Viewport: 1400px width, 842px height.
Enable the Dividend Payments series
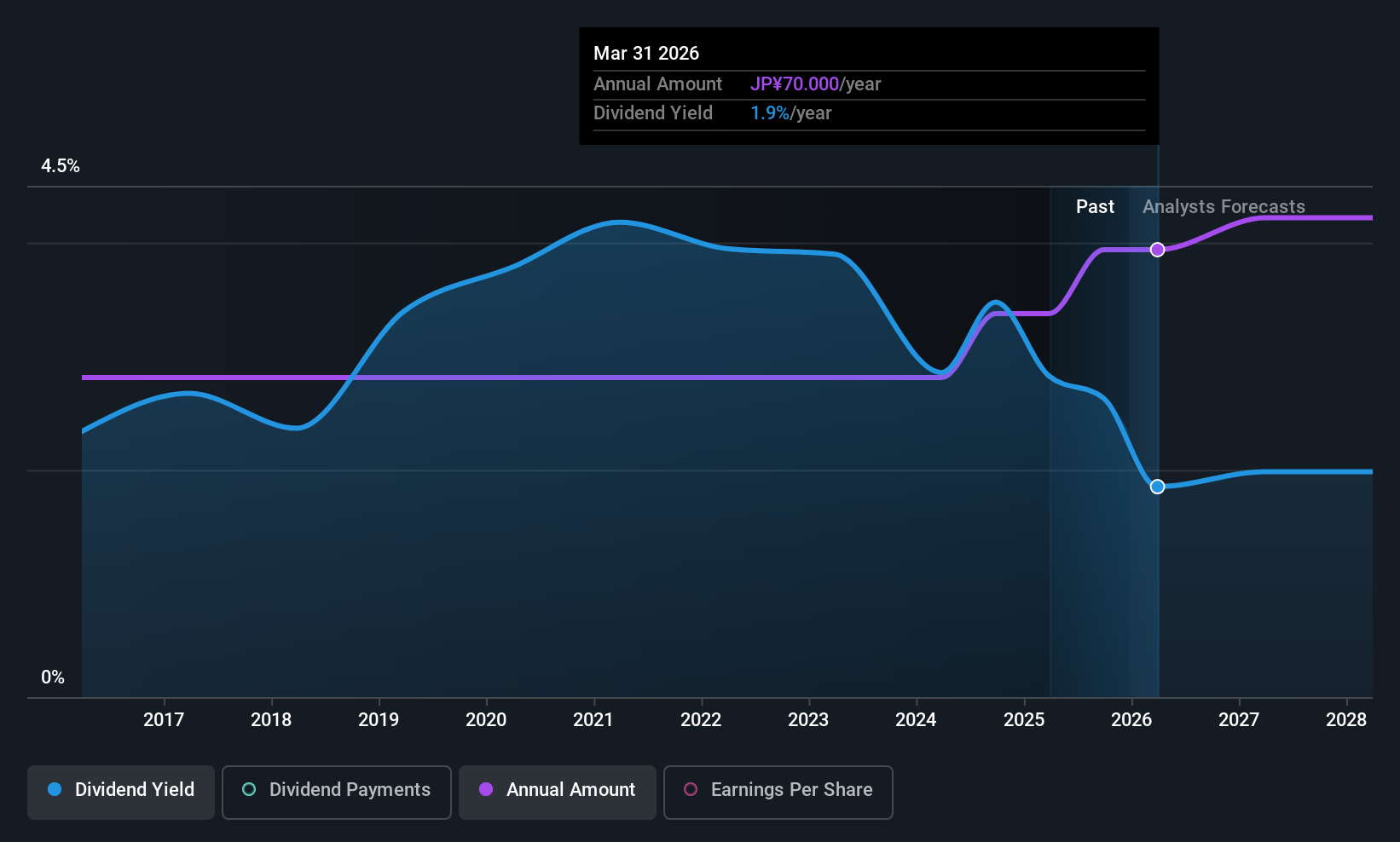click(337, 793)
